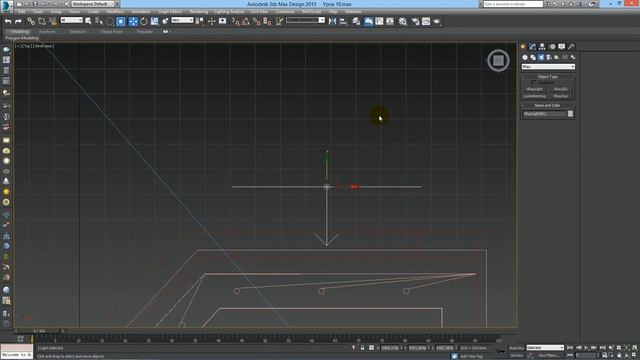Switch to the Display command panel

562,47
